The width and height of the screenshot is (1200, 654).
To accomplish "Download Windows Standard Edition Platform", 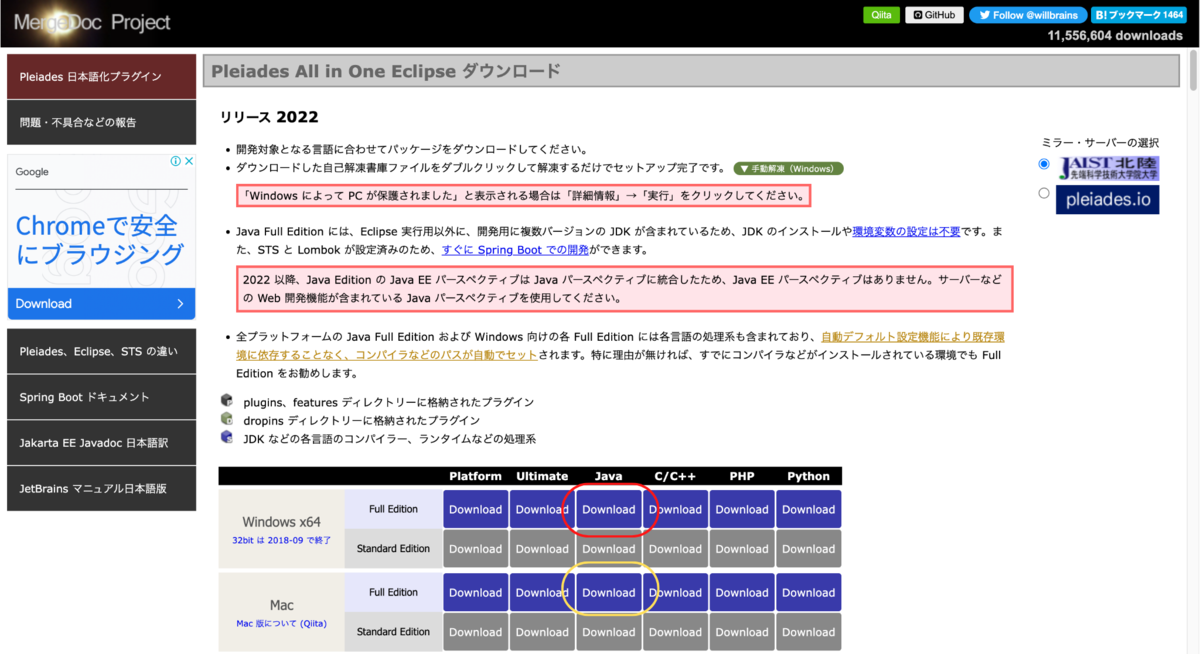I will pyautogui.click(x=475, y=549).
